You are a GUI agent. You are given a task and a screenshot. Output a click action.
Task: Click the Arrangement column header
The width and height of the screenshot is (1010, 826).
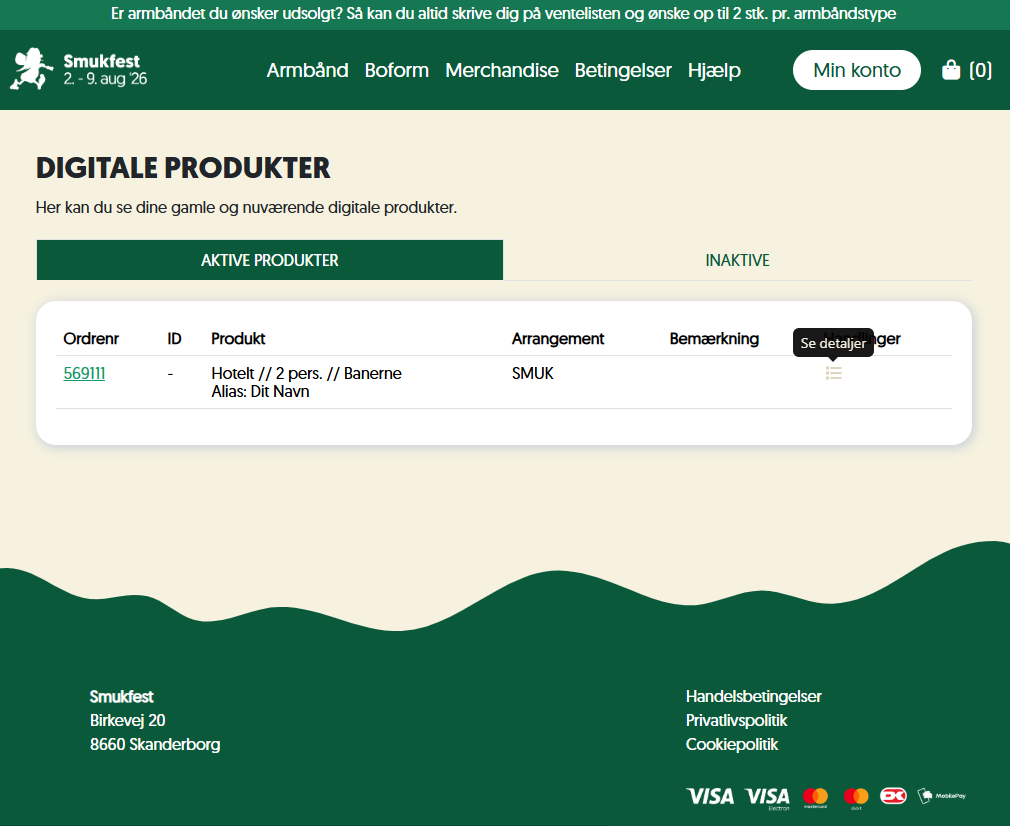coord(558,338)
